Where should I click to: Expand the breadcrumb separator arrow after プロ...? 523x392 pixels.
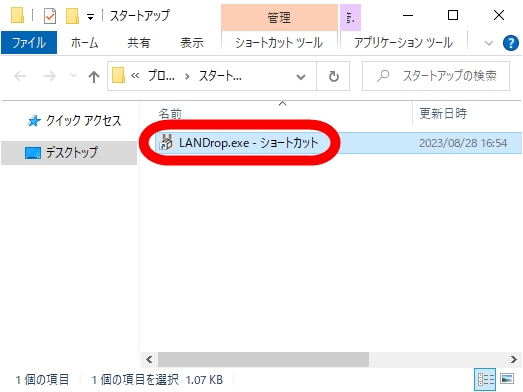pos(187,76)
